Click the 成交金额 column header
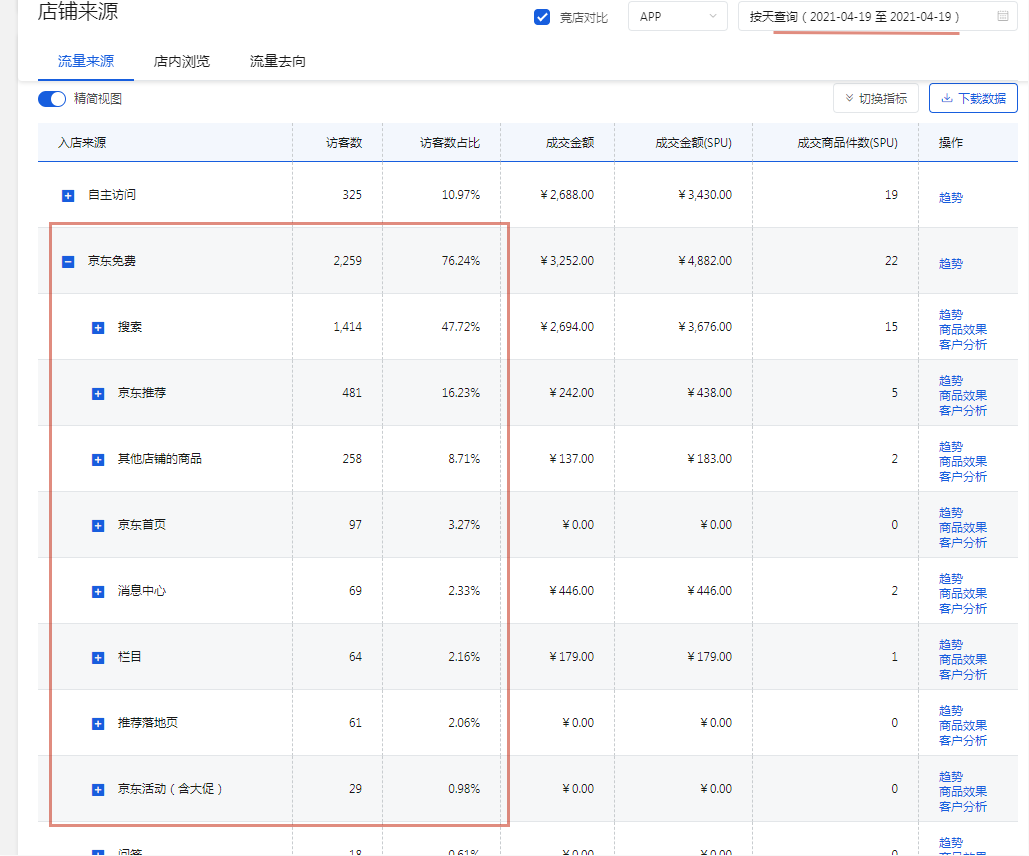This screenshot has width=1029, height=856. 570,142
